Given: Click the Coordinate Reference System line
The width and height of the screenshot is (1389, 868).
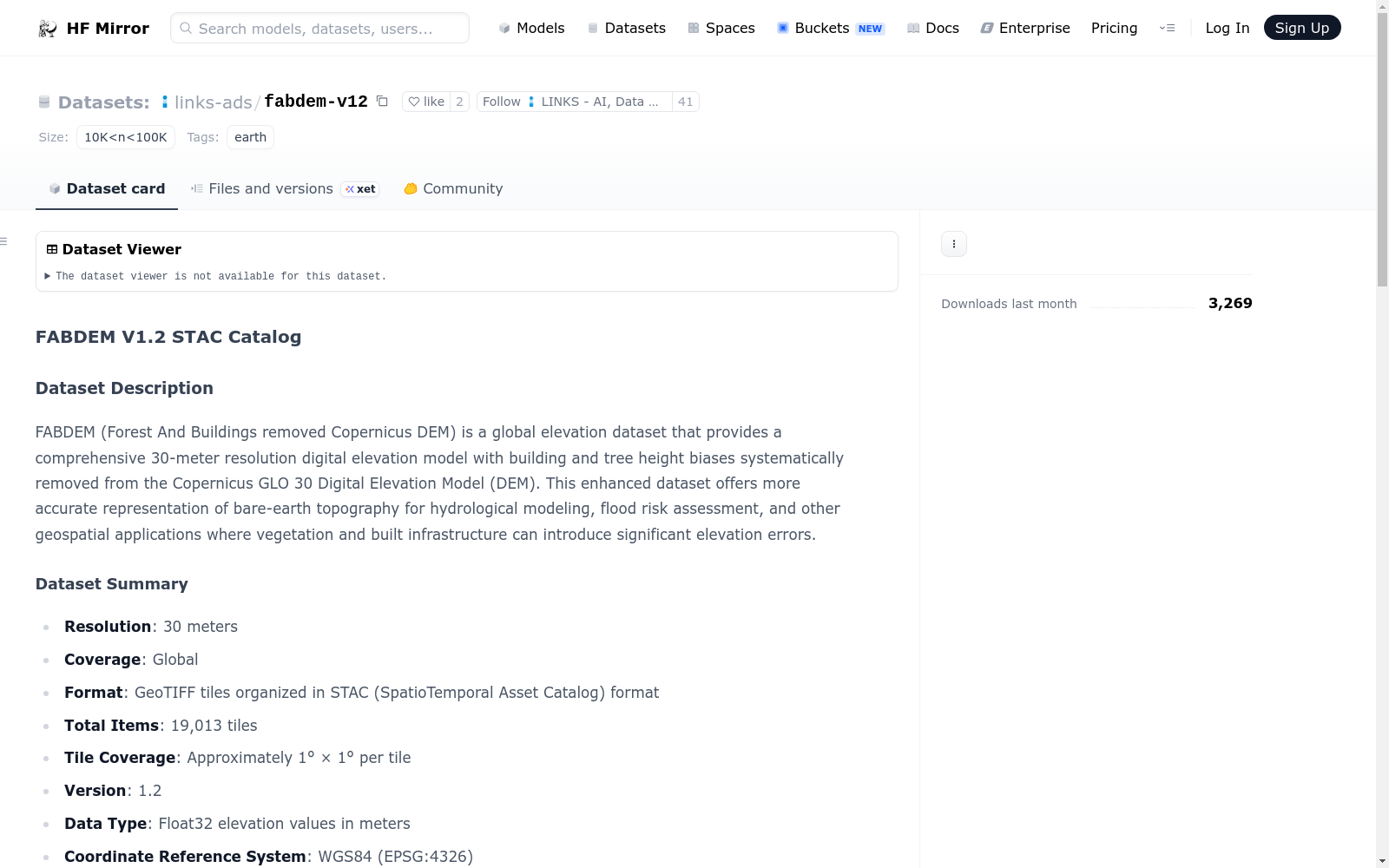Looking at the screenshot, I should pyautogui.click(x=269, y=857).
